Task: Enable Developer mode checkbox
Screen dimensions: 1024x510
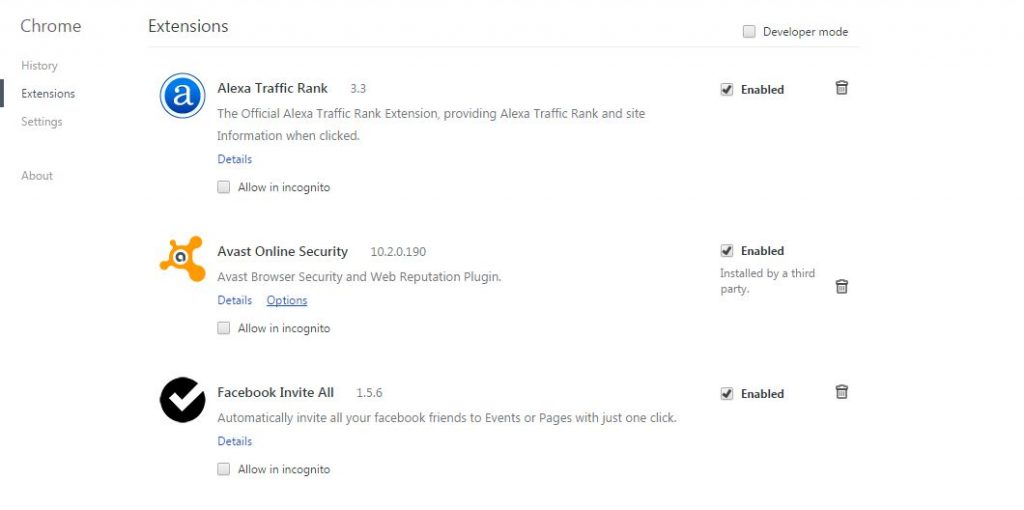Action: point(749,31)
